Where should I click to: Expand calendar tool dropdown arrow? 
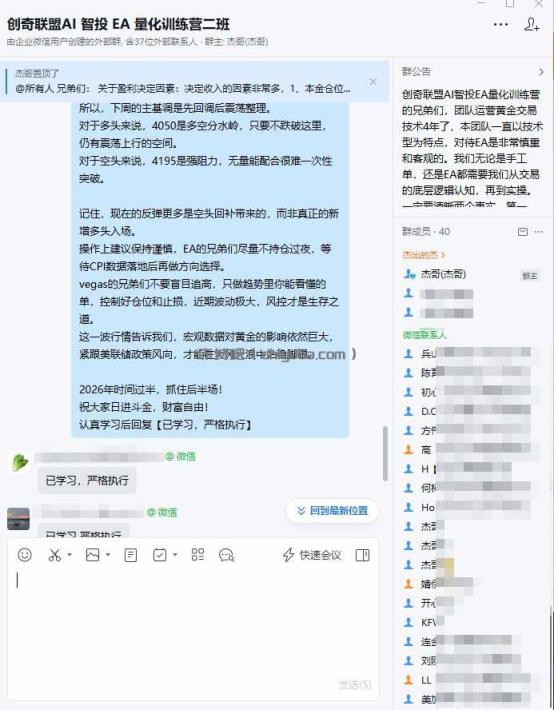[175, 555]
